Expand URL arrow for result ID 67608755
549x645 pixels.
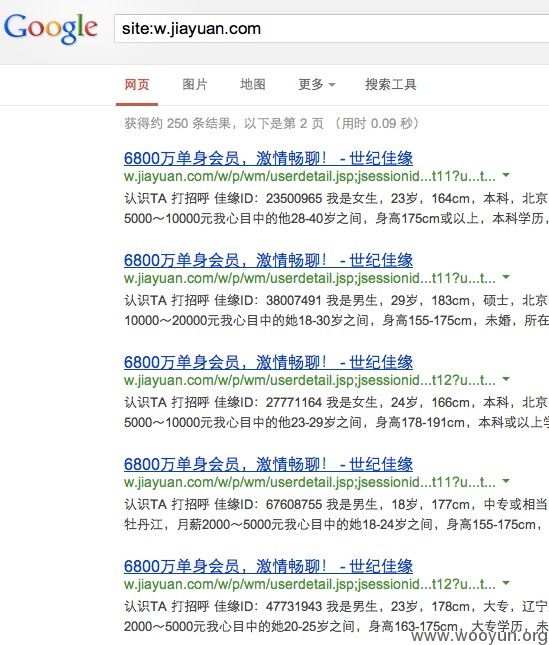[506, 481]
